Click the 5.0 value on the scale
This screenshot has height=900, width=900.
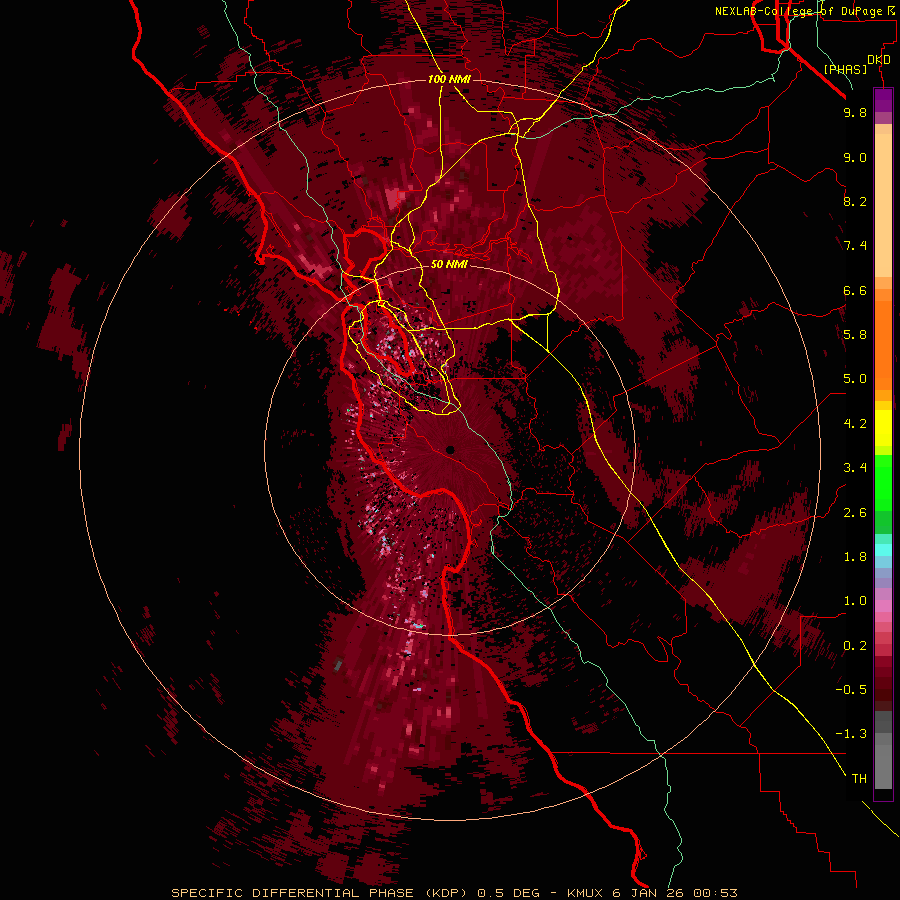click(855, 379)
